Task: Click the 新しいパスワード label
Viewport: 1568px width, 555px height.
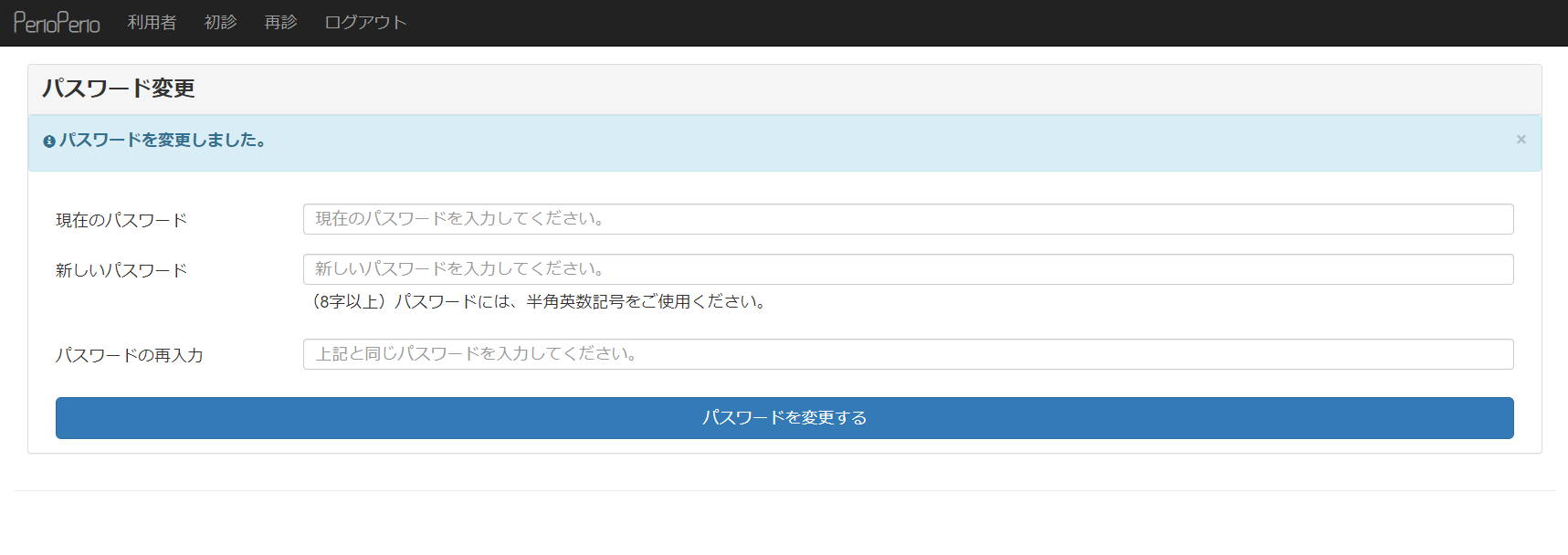Action: point(121,271)
